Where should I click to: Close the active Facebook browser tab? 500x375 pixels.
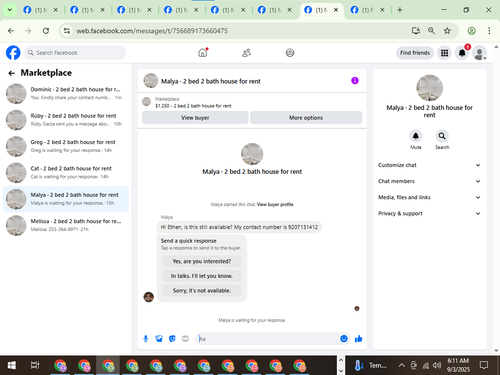[336, 10]
